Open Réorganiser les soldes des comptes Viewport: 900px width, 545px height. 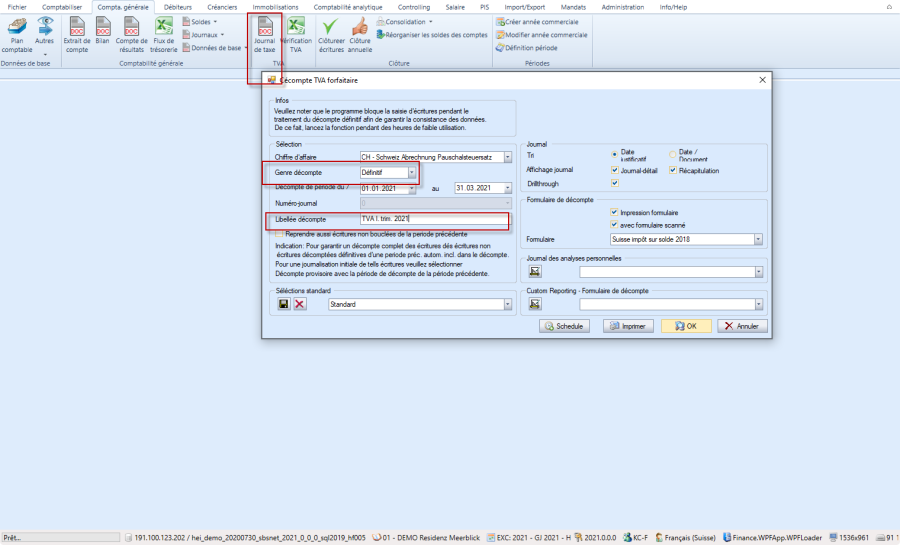[432, 35]
